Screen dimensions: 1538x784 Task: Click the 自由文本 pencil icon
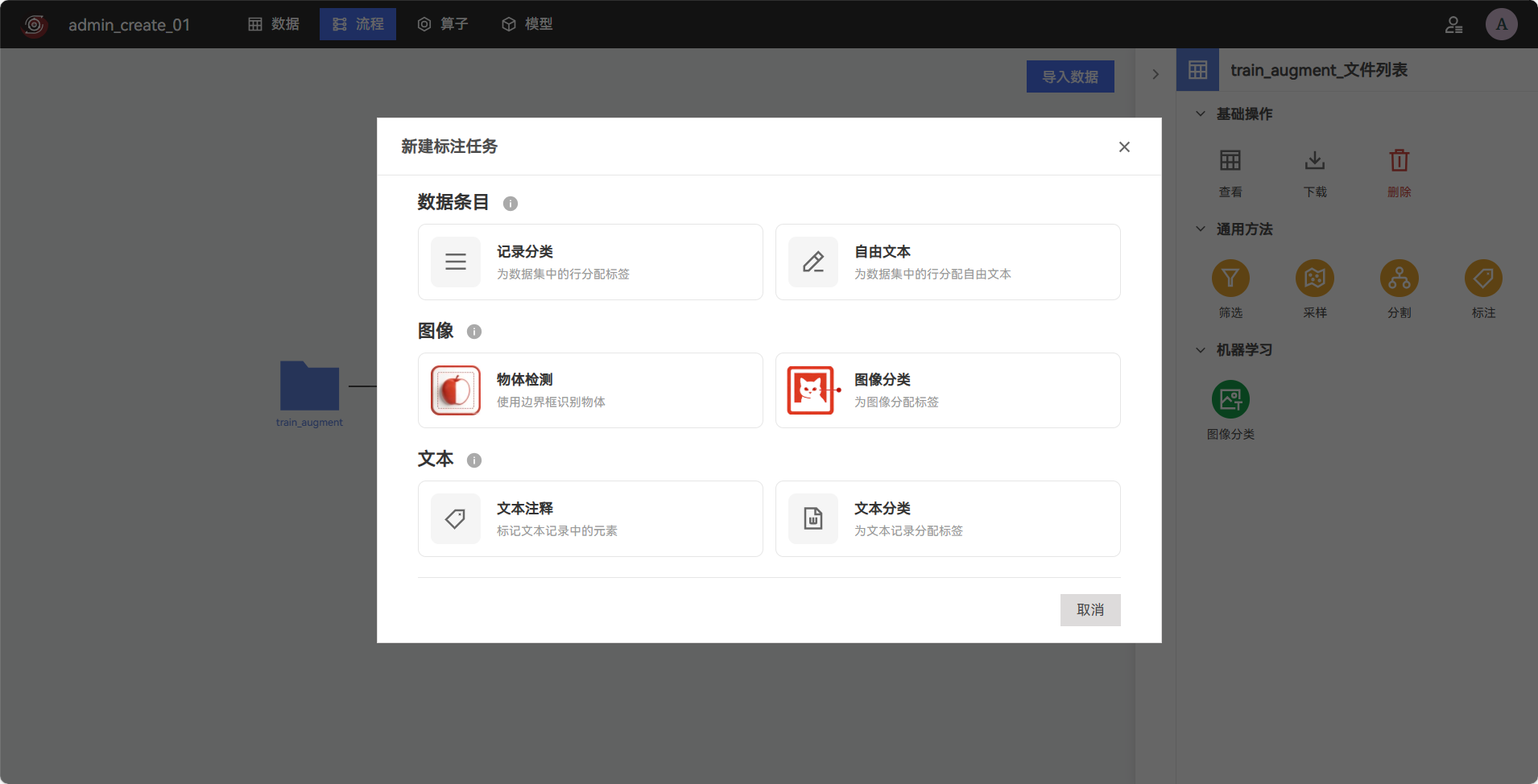point(813,262)
